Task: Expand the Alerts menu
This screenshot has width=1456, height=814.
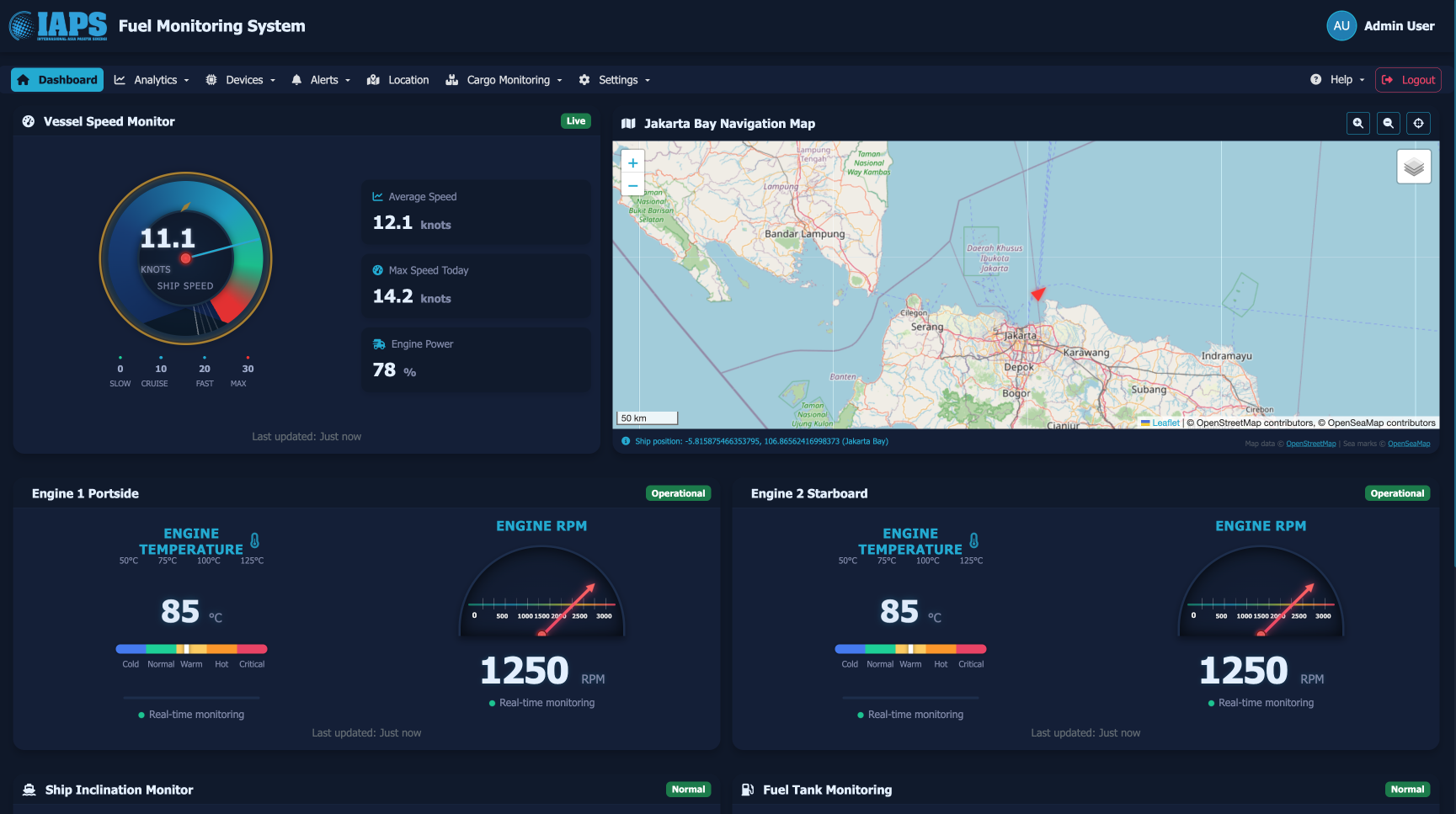Action: tap(321, 80)
